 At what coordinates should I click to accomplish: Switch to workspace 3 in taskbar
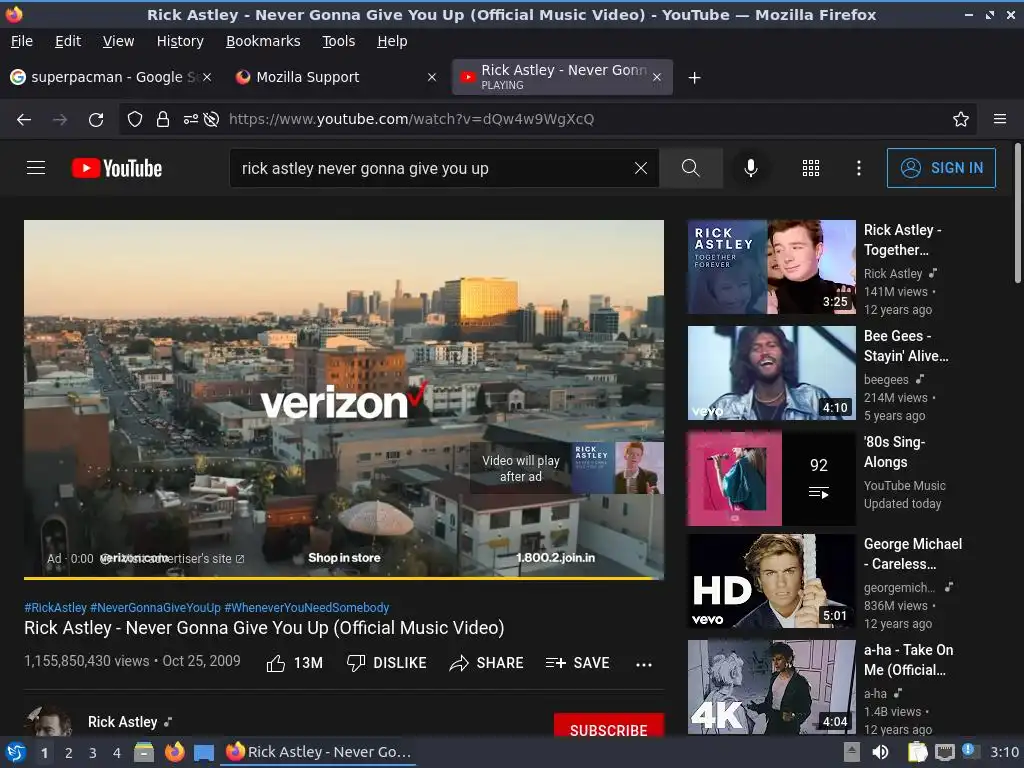pos(93,753)
